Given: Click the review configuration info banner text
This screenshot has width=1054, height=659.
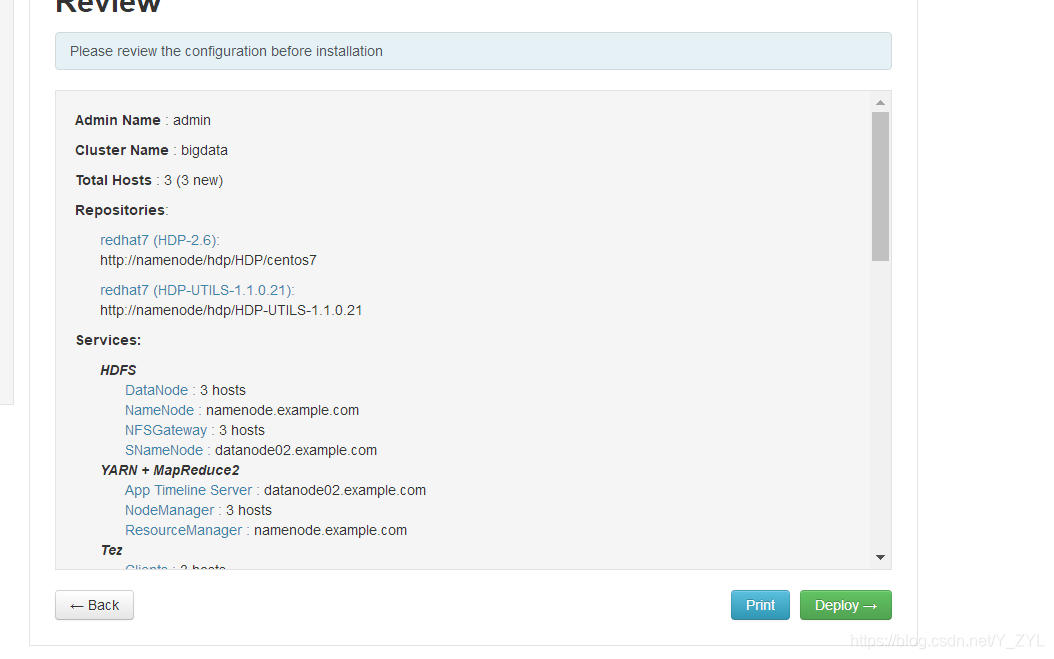Looking at the screenshot, I should (227, 51).
